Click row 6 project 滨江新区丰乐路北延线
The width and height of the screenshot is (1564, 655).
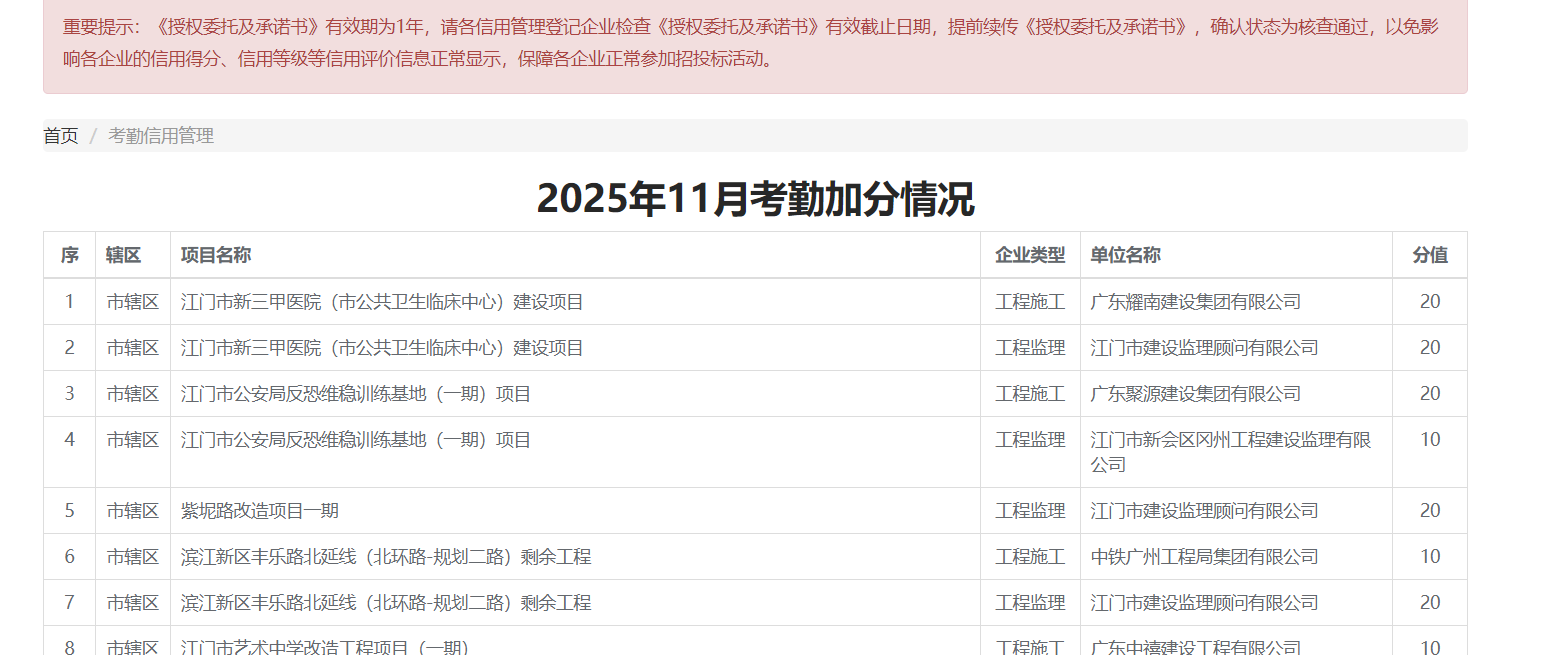[386, 557]
